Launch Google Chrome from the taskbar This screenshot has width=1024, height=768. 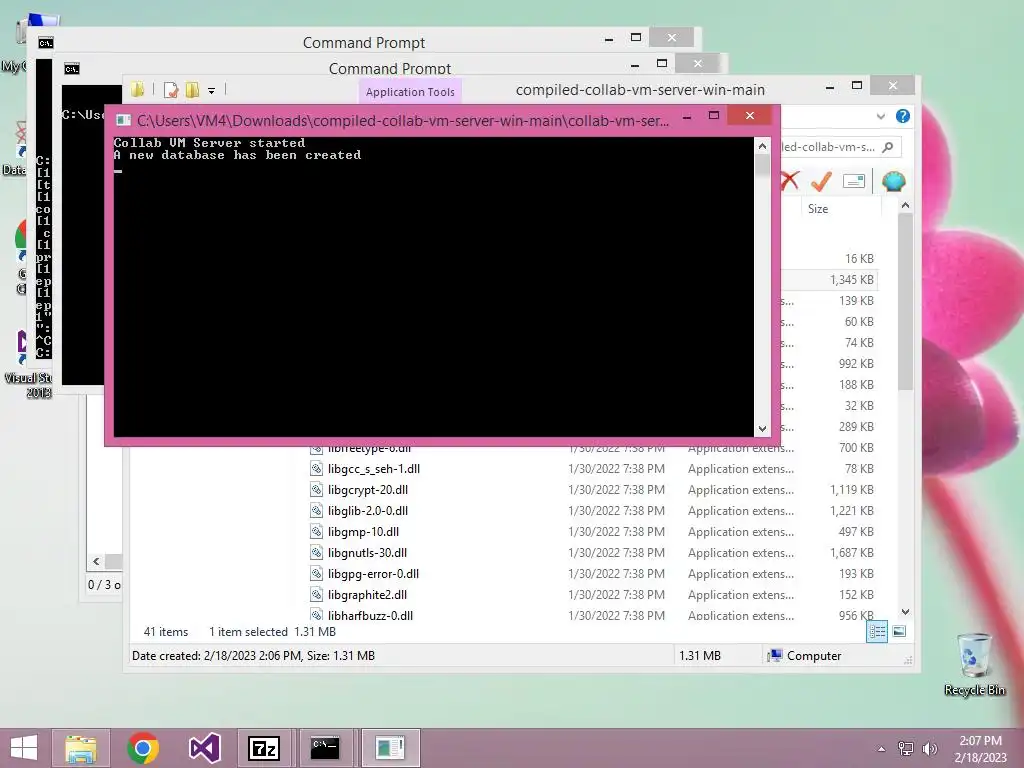point(143,748)
